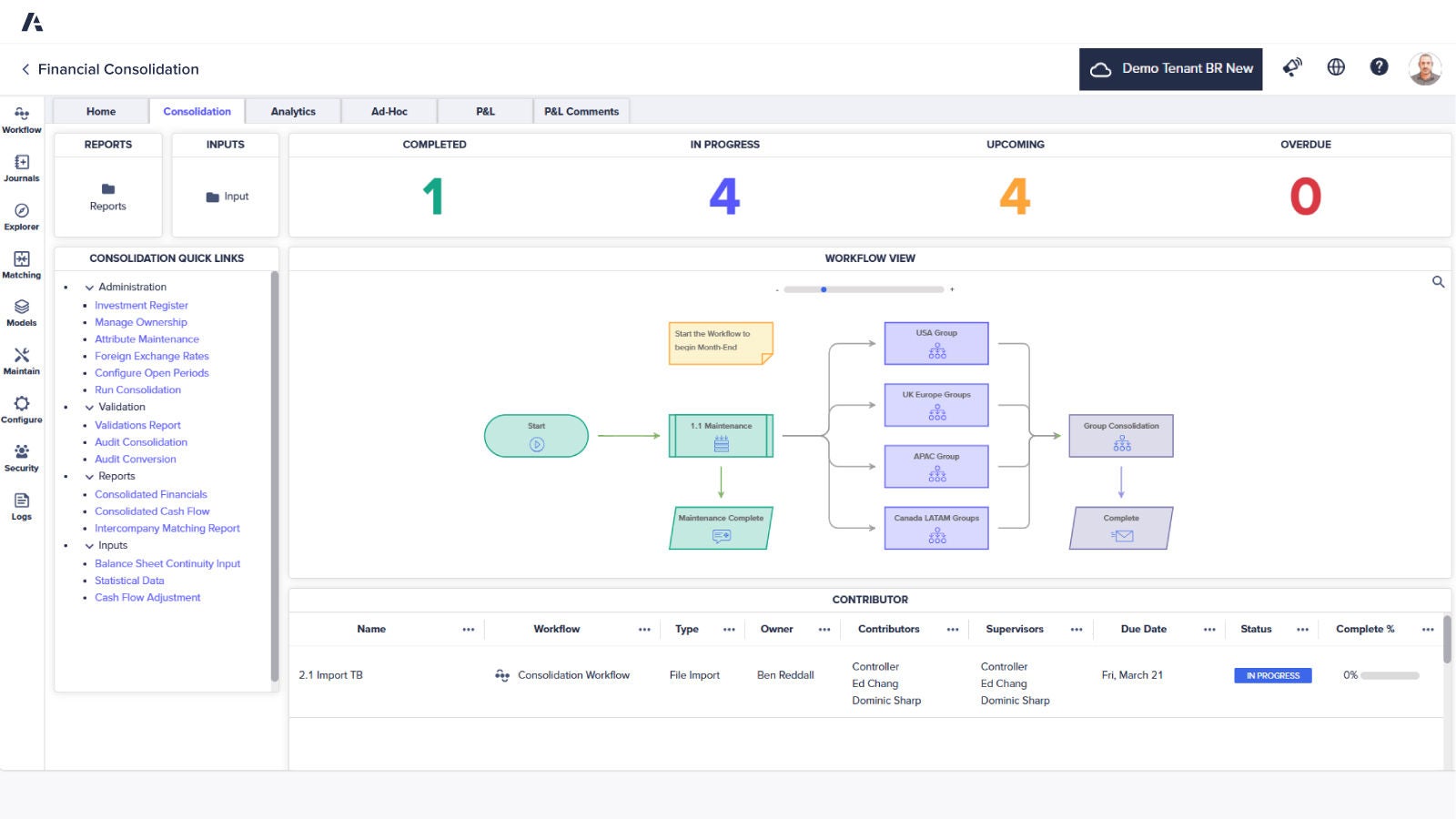Open the search in Workflow View

click(x=1438, y=282)
